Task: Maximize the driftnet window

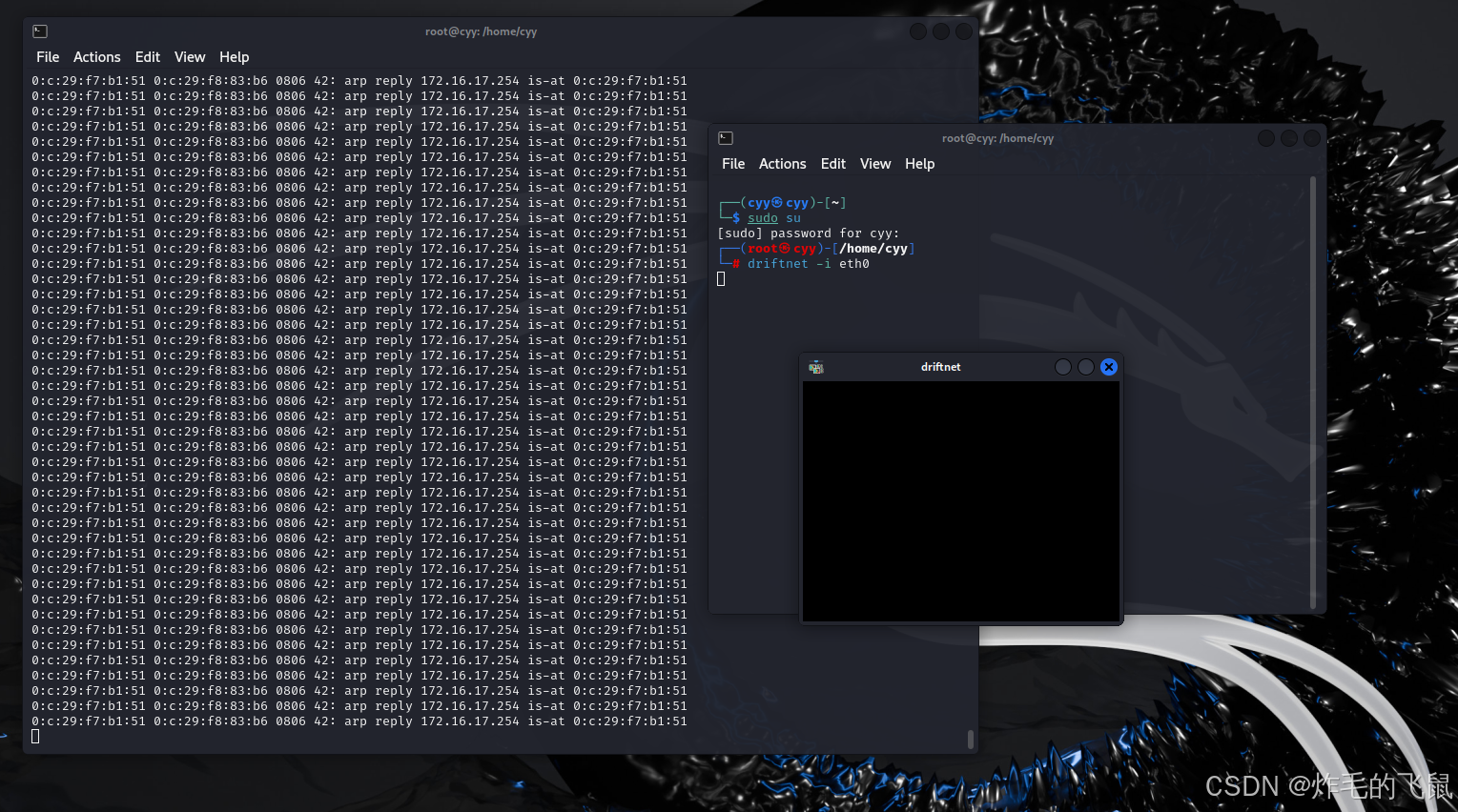Action: tap(1085, 367)
